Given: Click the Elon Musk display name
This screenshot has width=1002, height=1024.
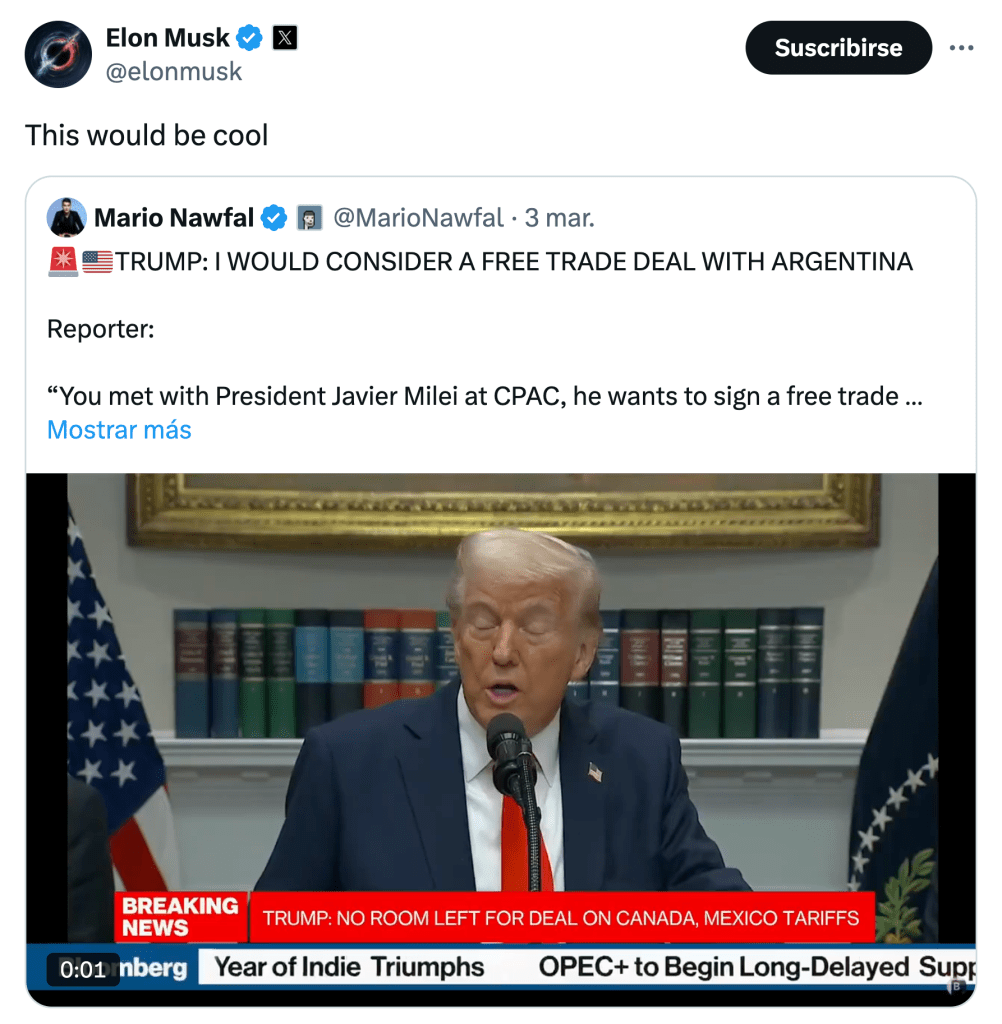Looking at the screenshot, I should pos(168,38).
